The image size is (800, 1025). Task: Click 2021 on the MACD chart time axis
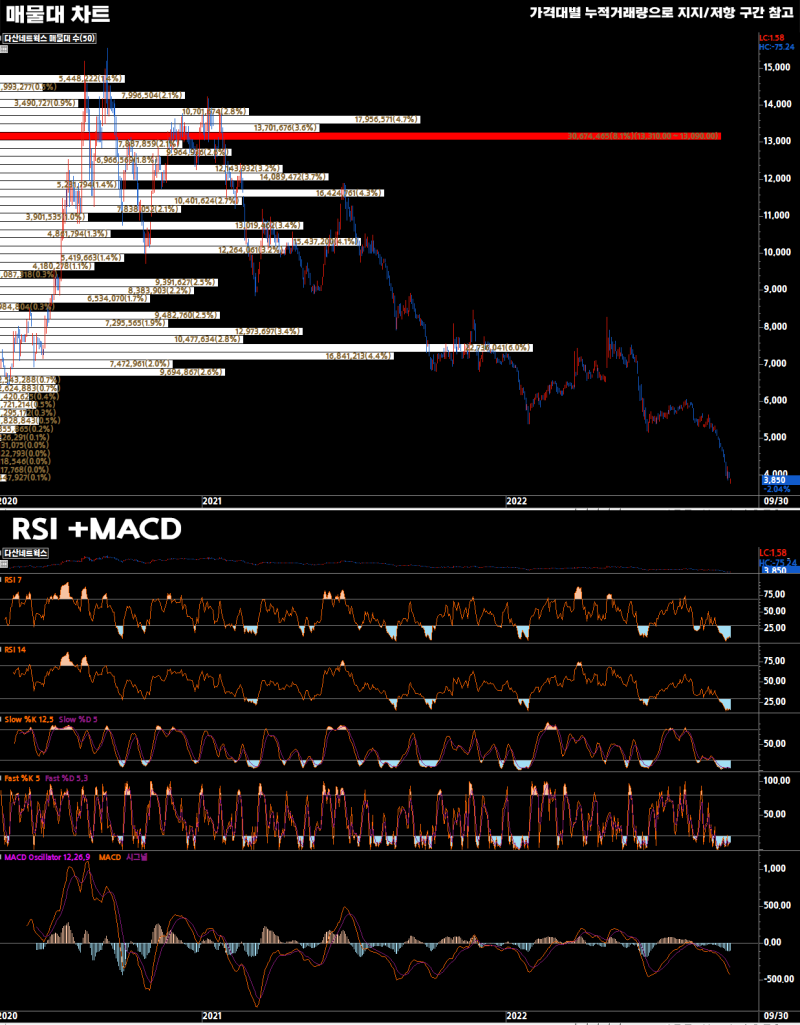click(212, 1017)
